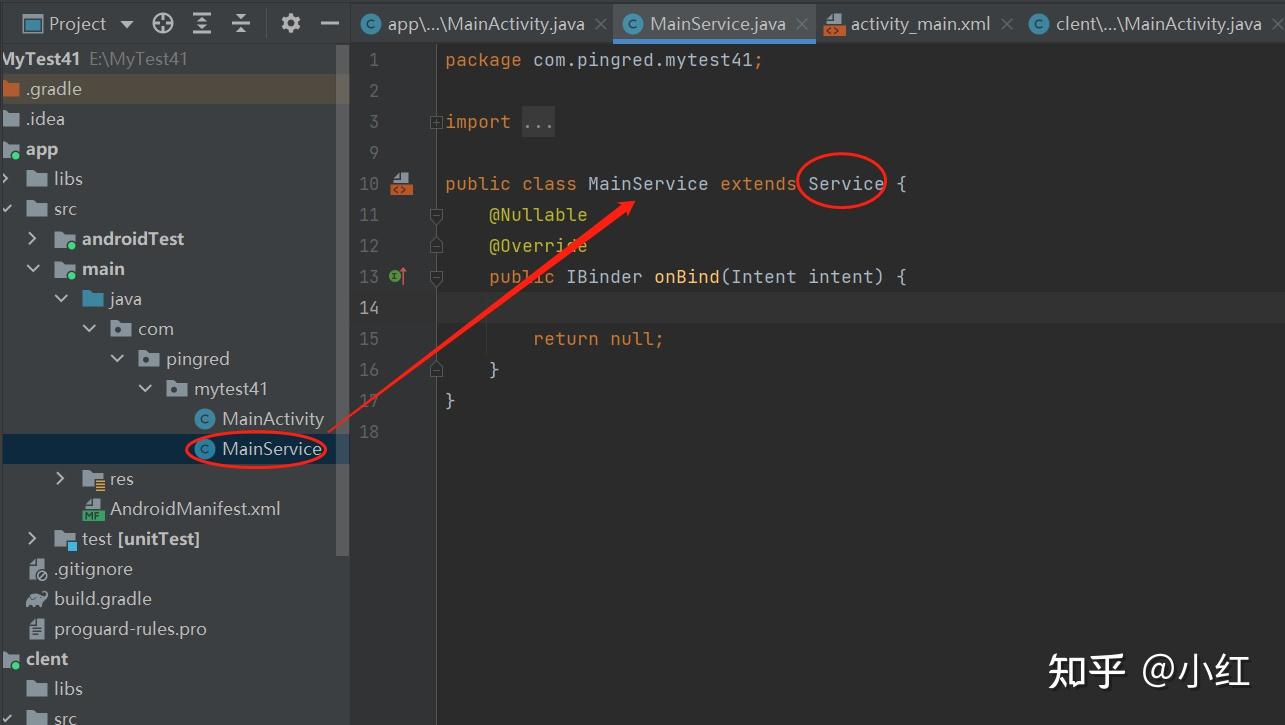Screen dimensions: 1285x725
Task: Select the clent module
Action: click(47, 659)
